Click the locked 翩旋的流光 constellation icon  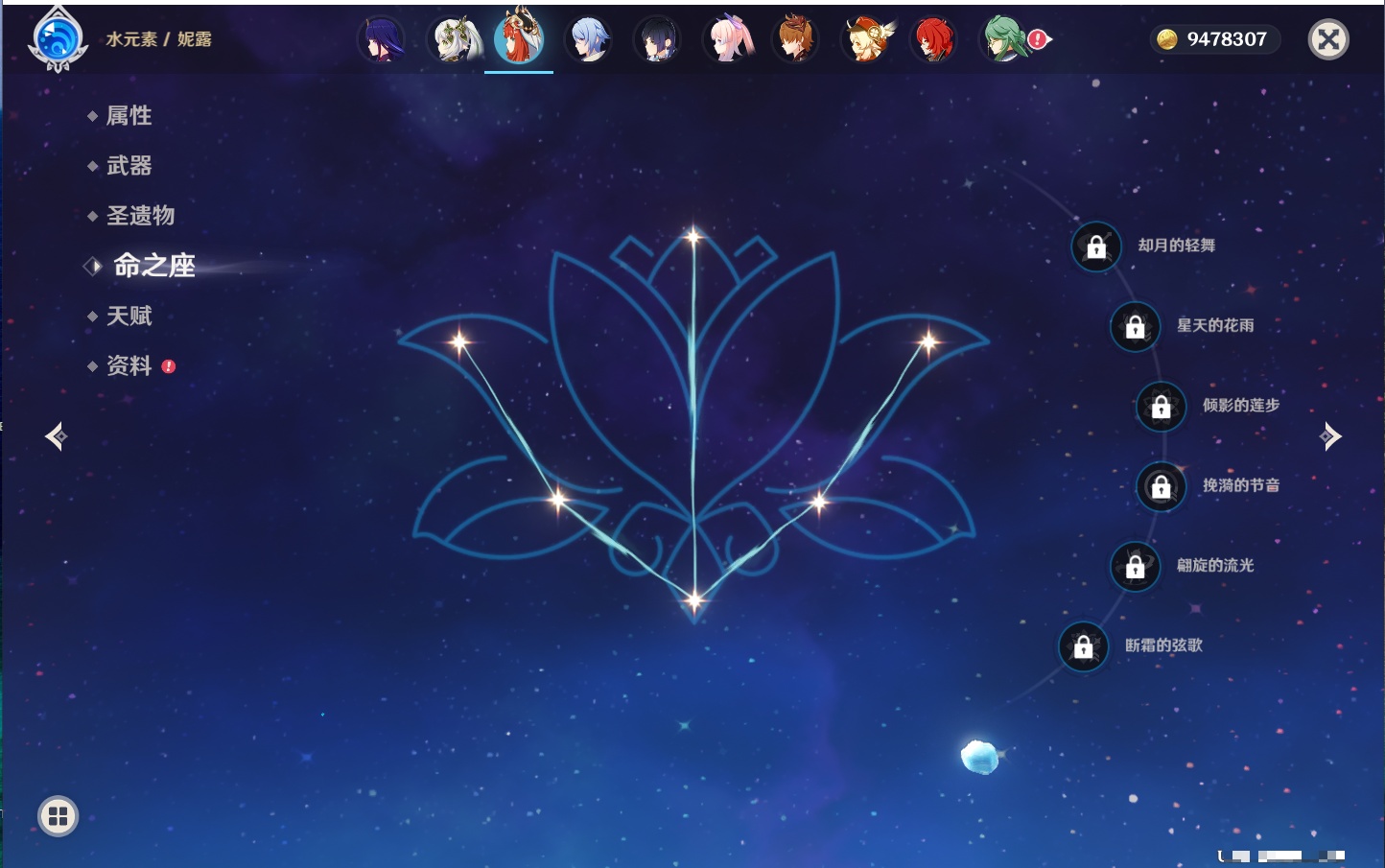click(1135, 567)
